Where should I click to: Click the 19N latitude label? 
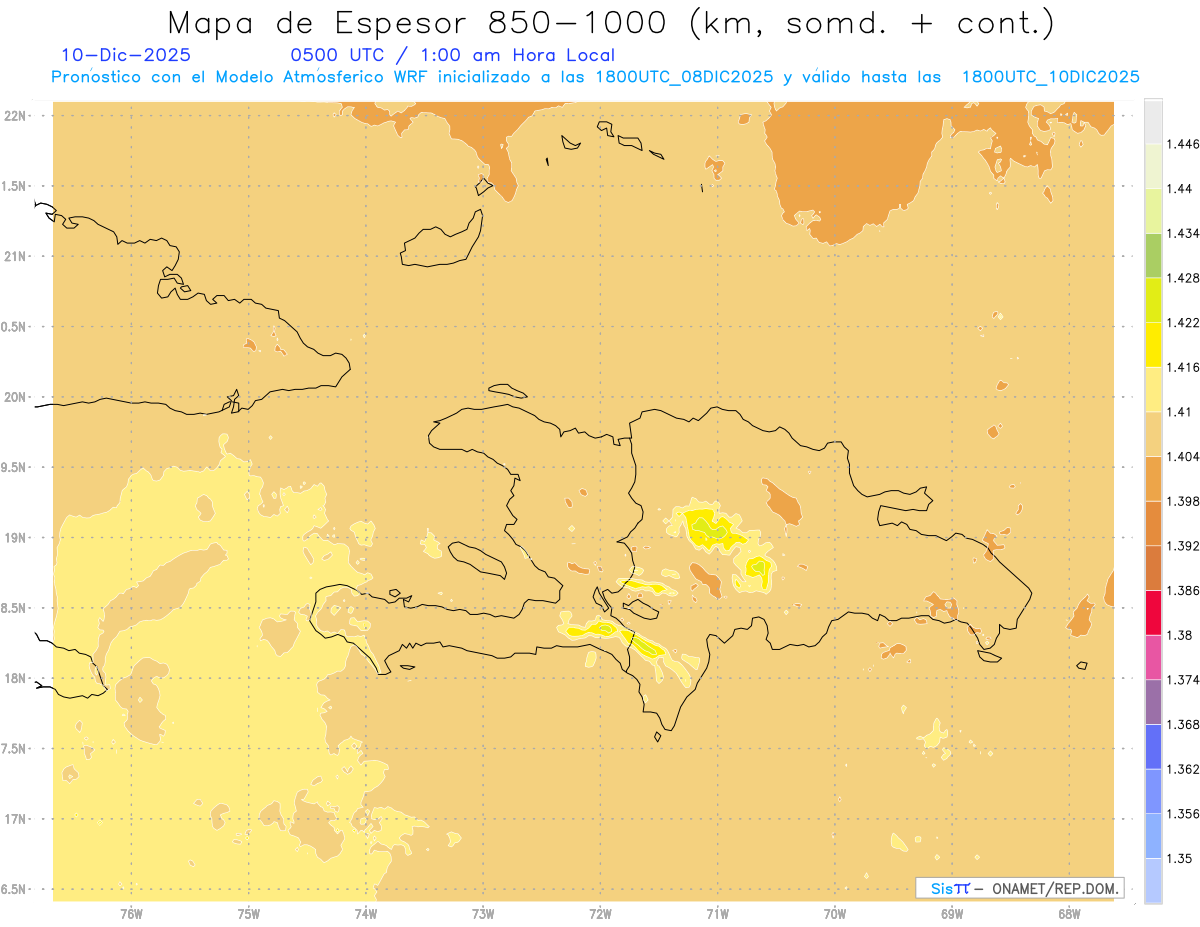(x=15, y=537)
